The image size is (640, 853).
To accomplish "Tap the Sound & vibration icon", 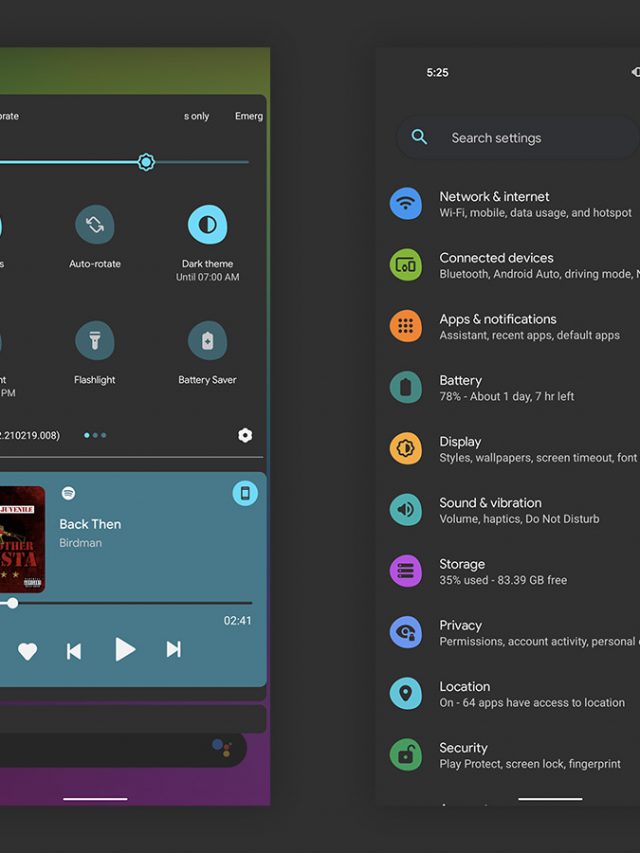I will pos(405,510).
